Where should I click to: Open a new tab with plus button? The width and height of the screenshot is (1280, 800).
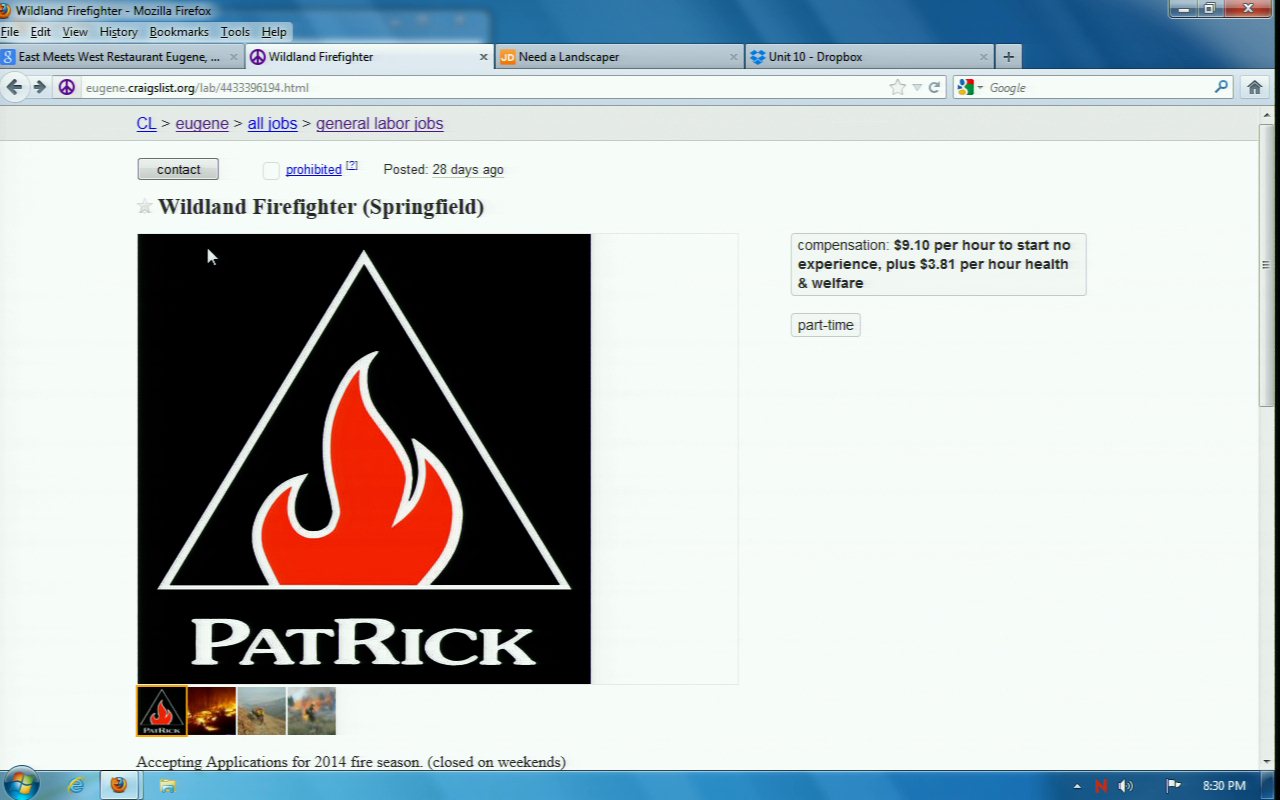1008,57
